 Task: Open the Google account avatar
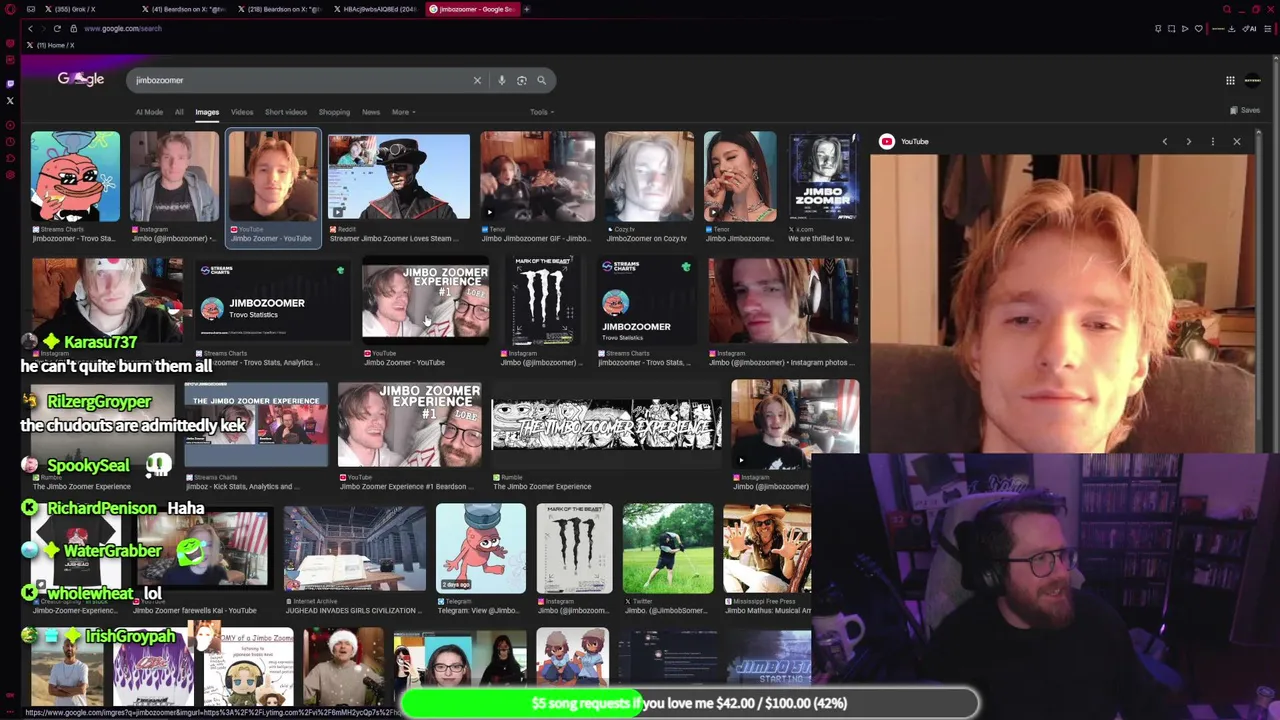[1253, 80]
